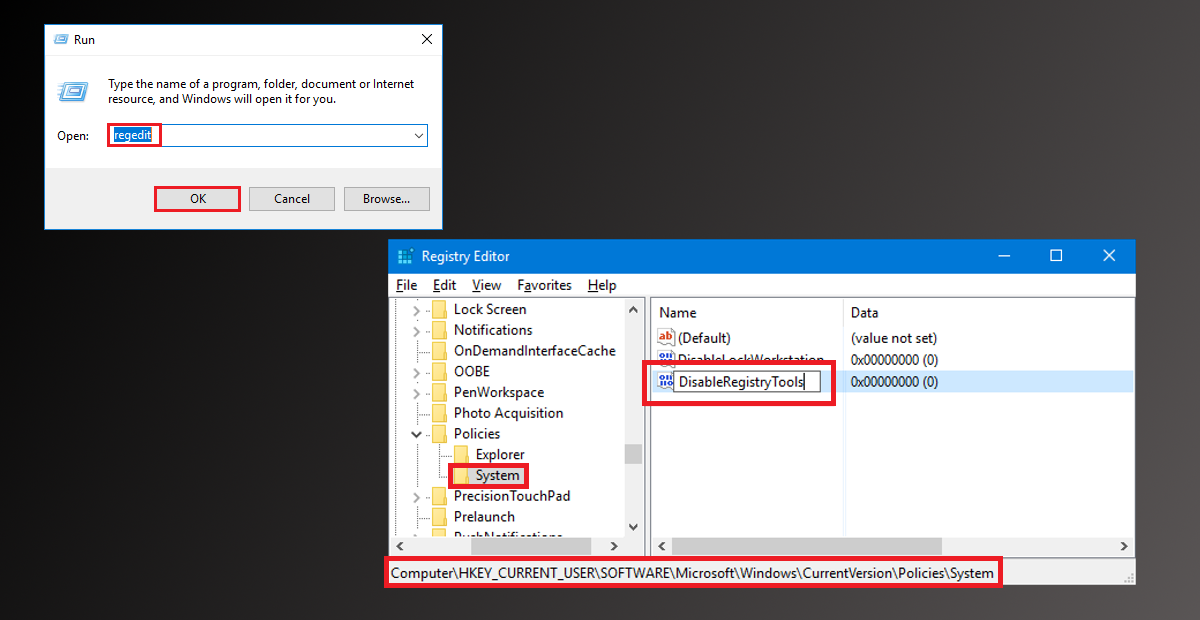
Task: Click the tree pane scroll down arrow
Action: tap(633, 527)
